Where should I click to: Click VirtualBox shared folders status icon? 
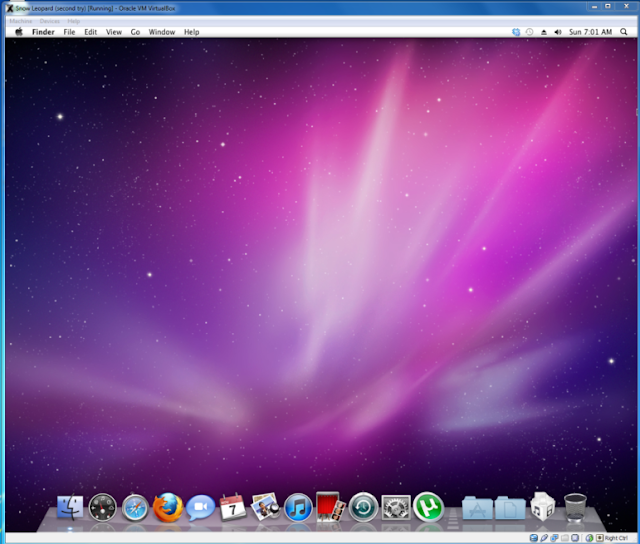point(565,538)
